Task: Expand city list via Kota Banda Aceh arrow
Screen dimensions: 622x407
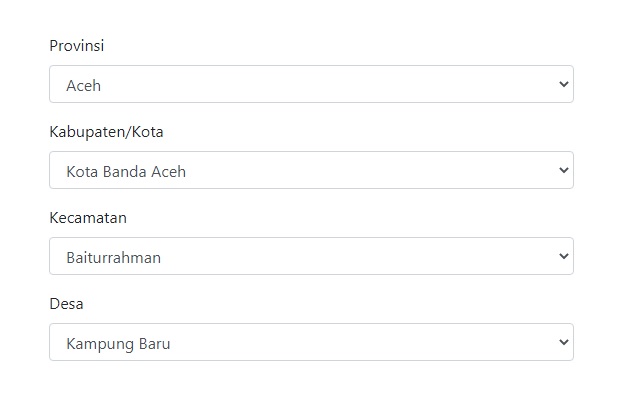Action: [564, 170]
